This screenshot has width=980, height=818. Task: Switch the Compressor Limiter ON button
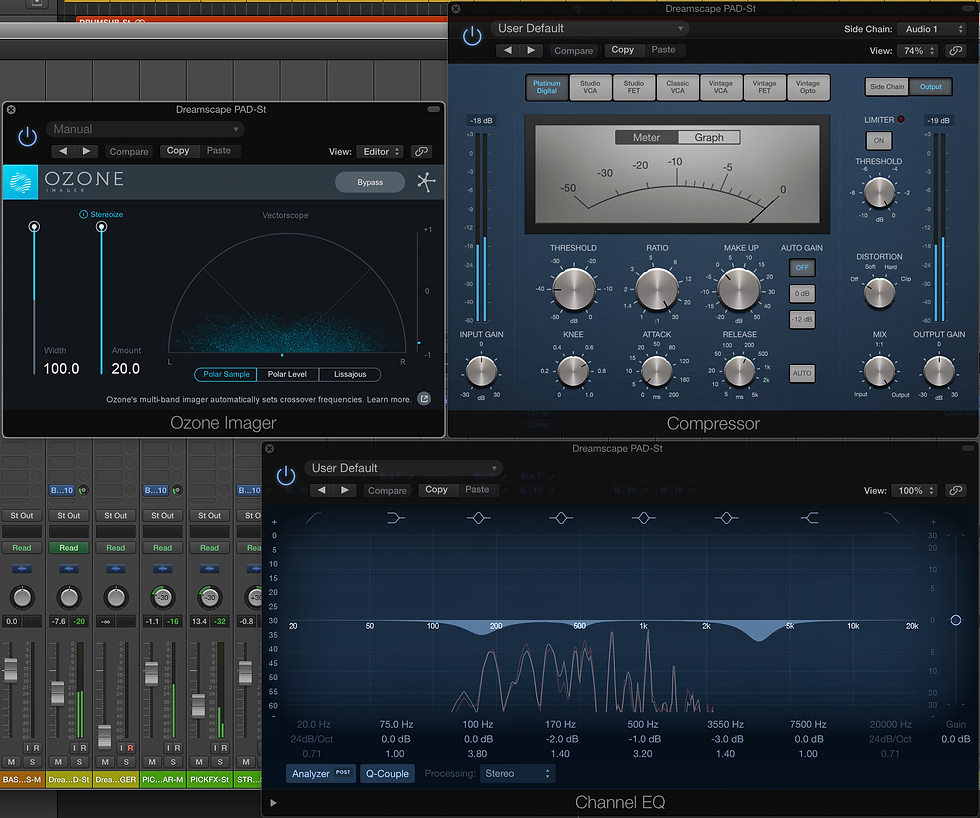(x=879, y=141)
